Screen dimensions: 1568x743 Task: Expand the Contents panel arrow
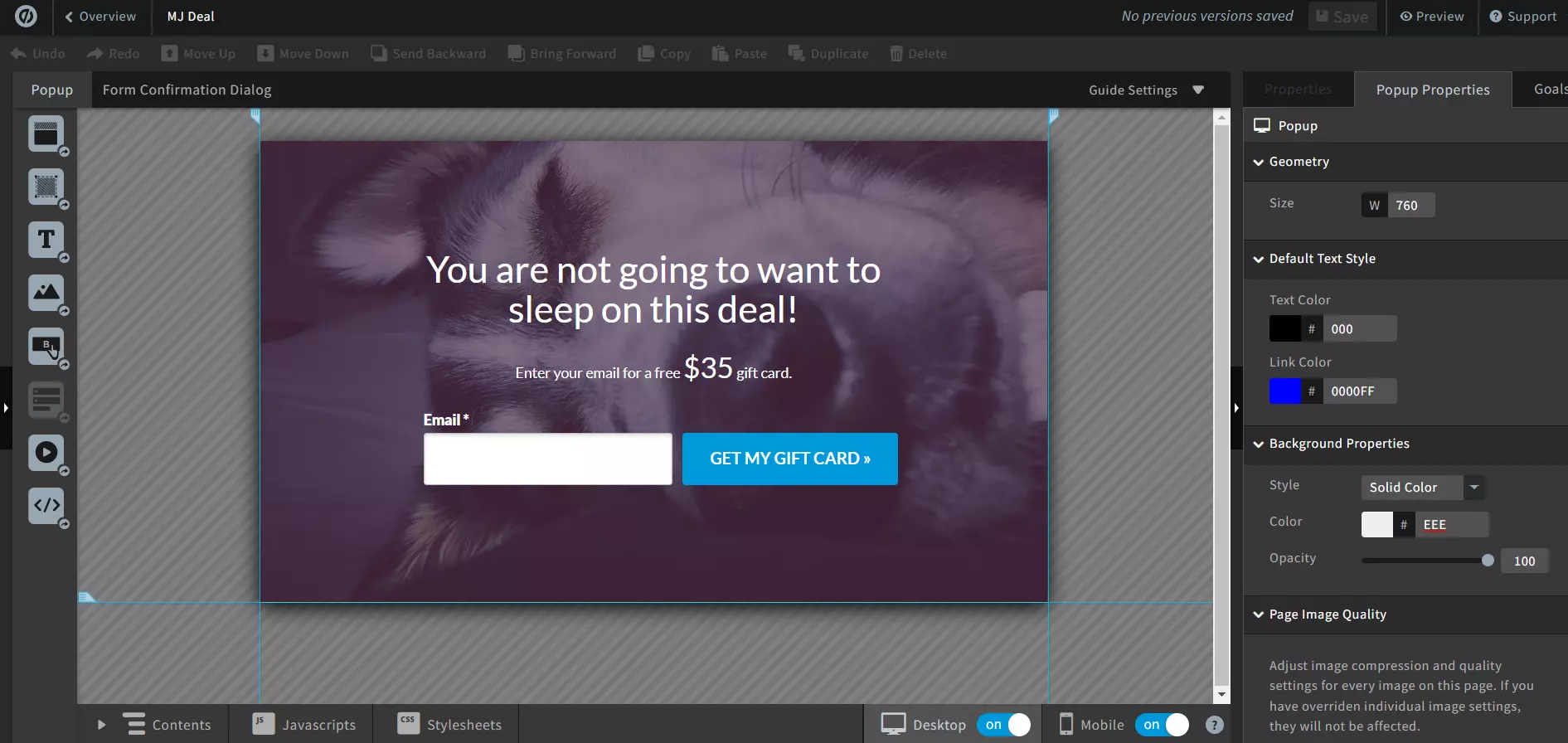[x=101, y=725]
